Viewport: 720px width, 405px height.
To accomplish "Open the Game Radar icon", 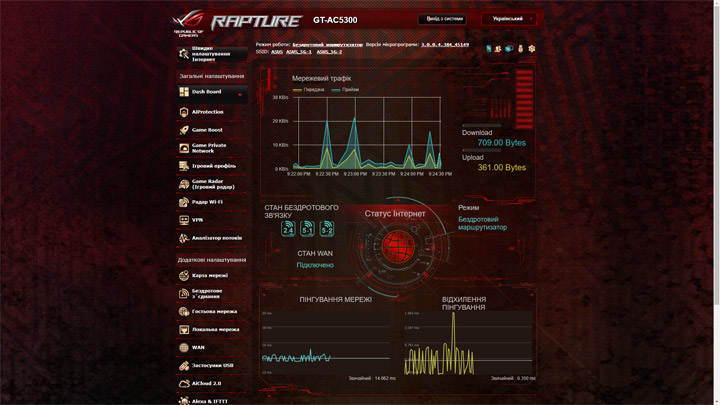I will pos(184,184).
